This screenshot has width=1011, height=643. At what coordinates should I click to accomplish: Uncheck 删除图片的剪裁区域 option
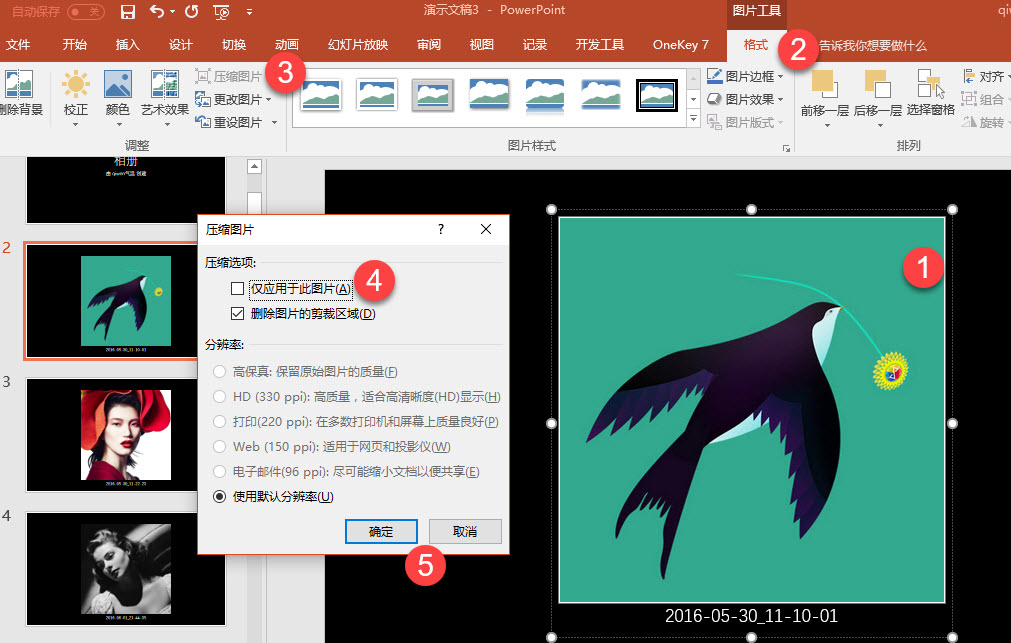click(x=236, y=312)
